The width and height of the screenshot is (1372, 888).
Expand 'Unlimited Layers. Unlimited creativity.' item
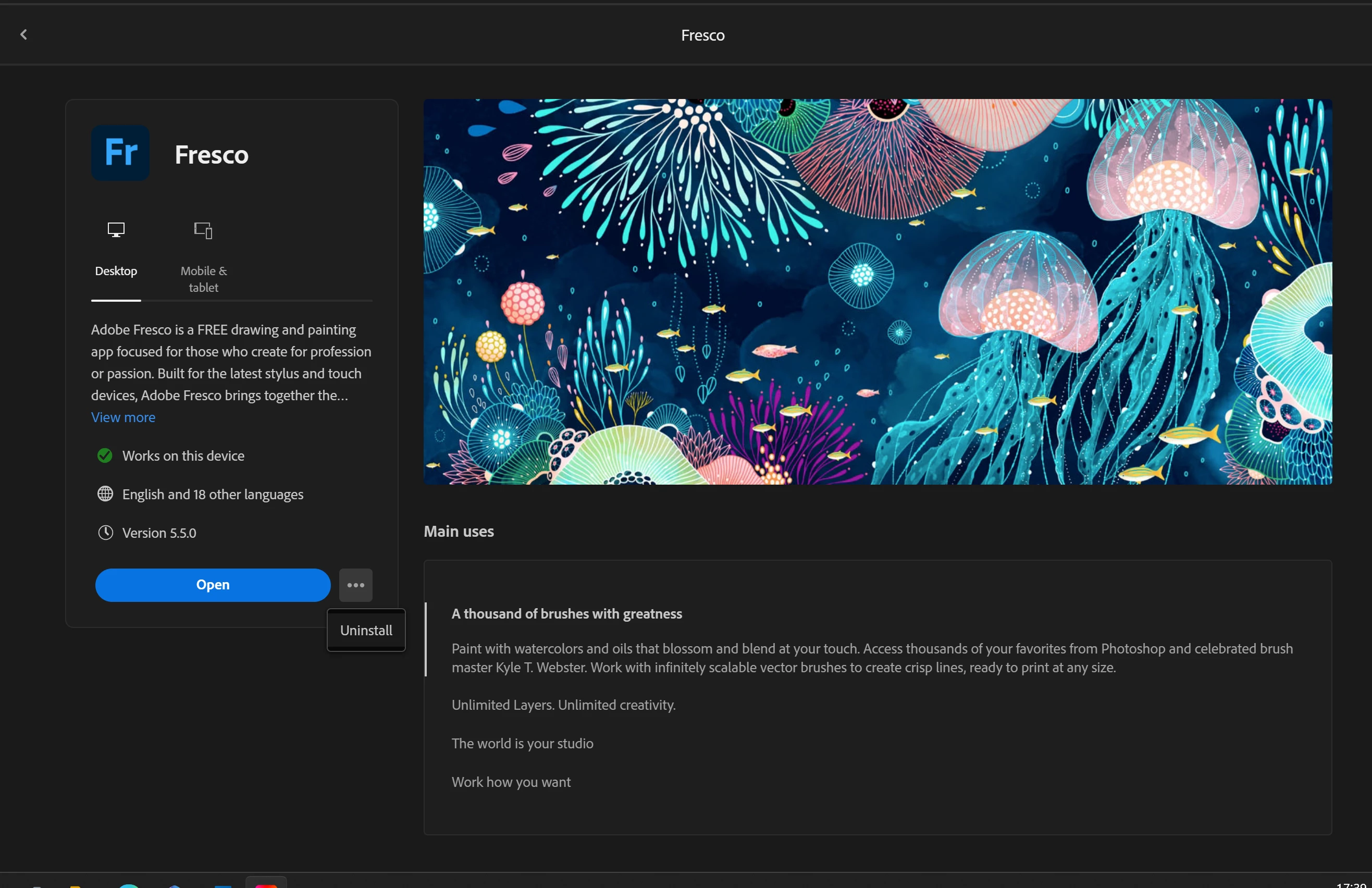[x=563, y=705]
